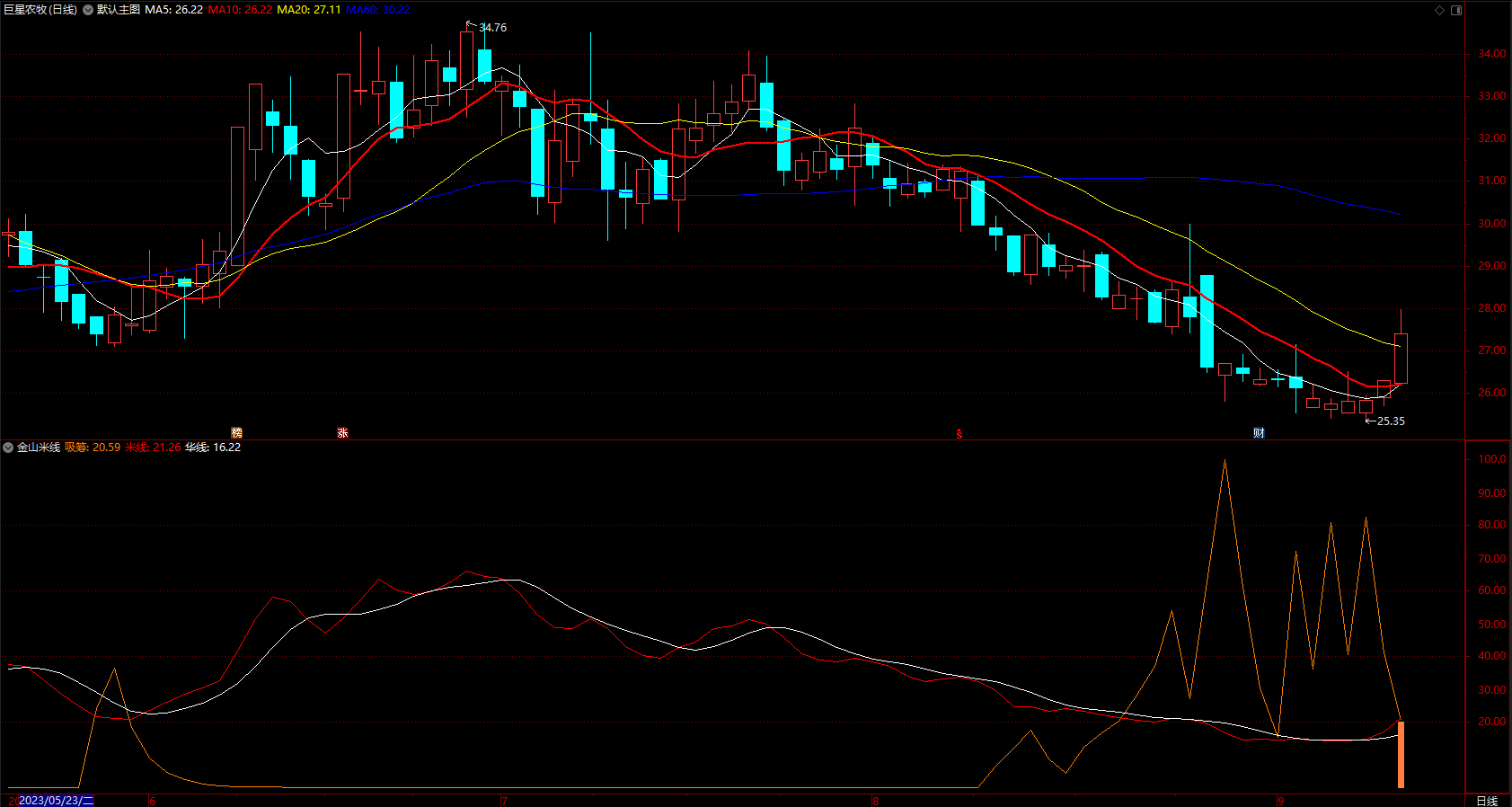Select the MA60: 30.22 label

(378, 10)
